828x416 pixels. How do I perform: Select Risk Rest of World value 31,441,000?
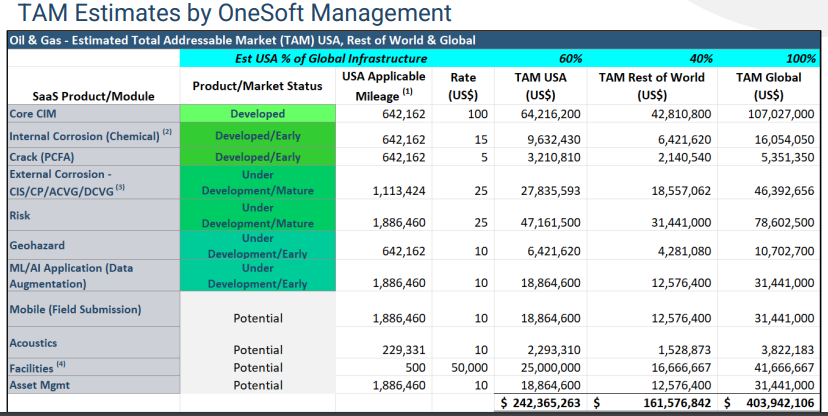click(681, 222)
